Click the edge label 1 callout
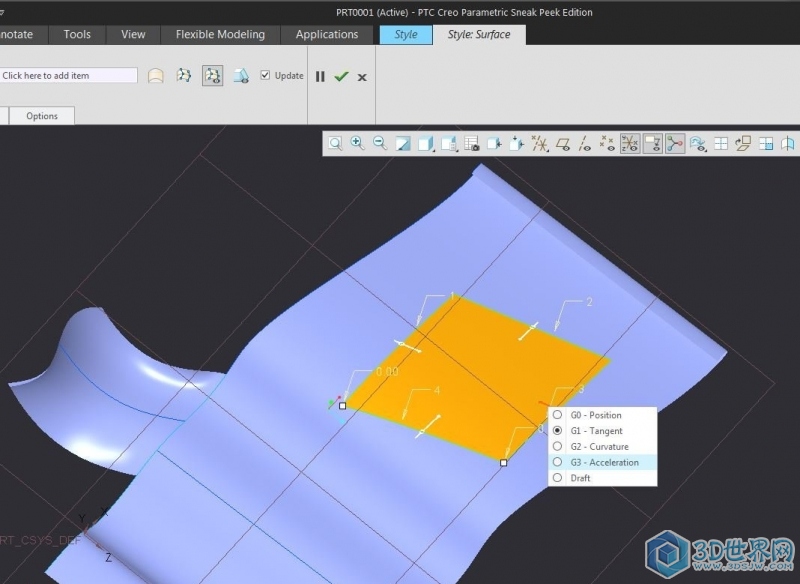 coord(452,296)
